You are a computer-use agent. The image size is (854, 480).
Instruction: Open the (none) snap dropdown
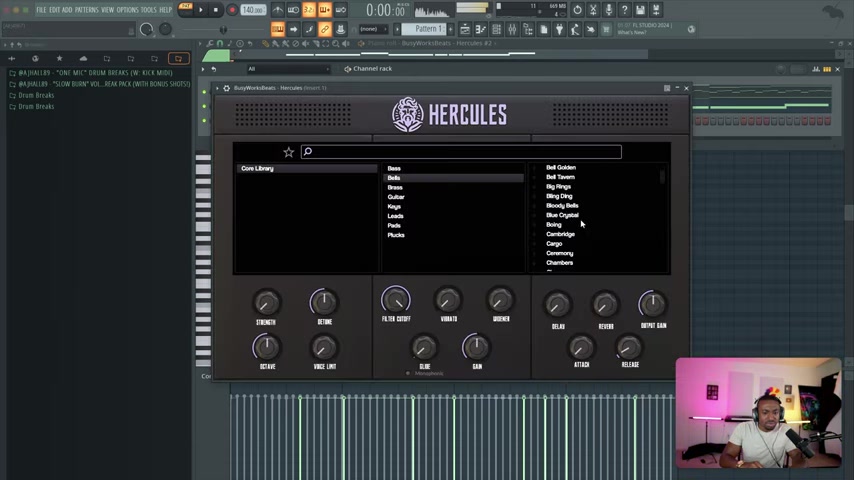(x=373, y=29)
